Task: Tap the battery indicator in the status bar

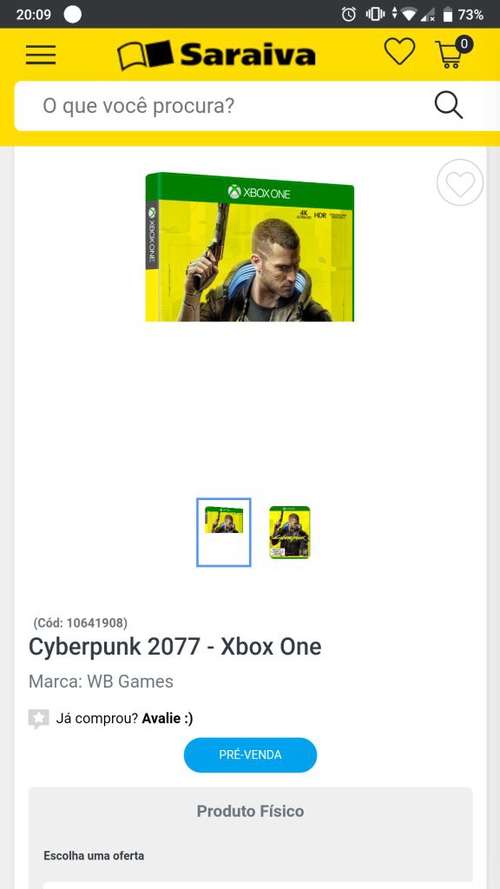Action: (x=448, y=14)
